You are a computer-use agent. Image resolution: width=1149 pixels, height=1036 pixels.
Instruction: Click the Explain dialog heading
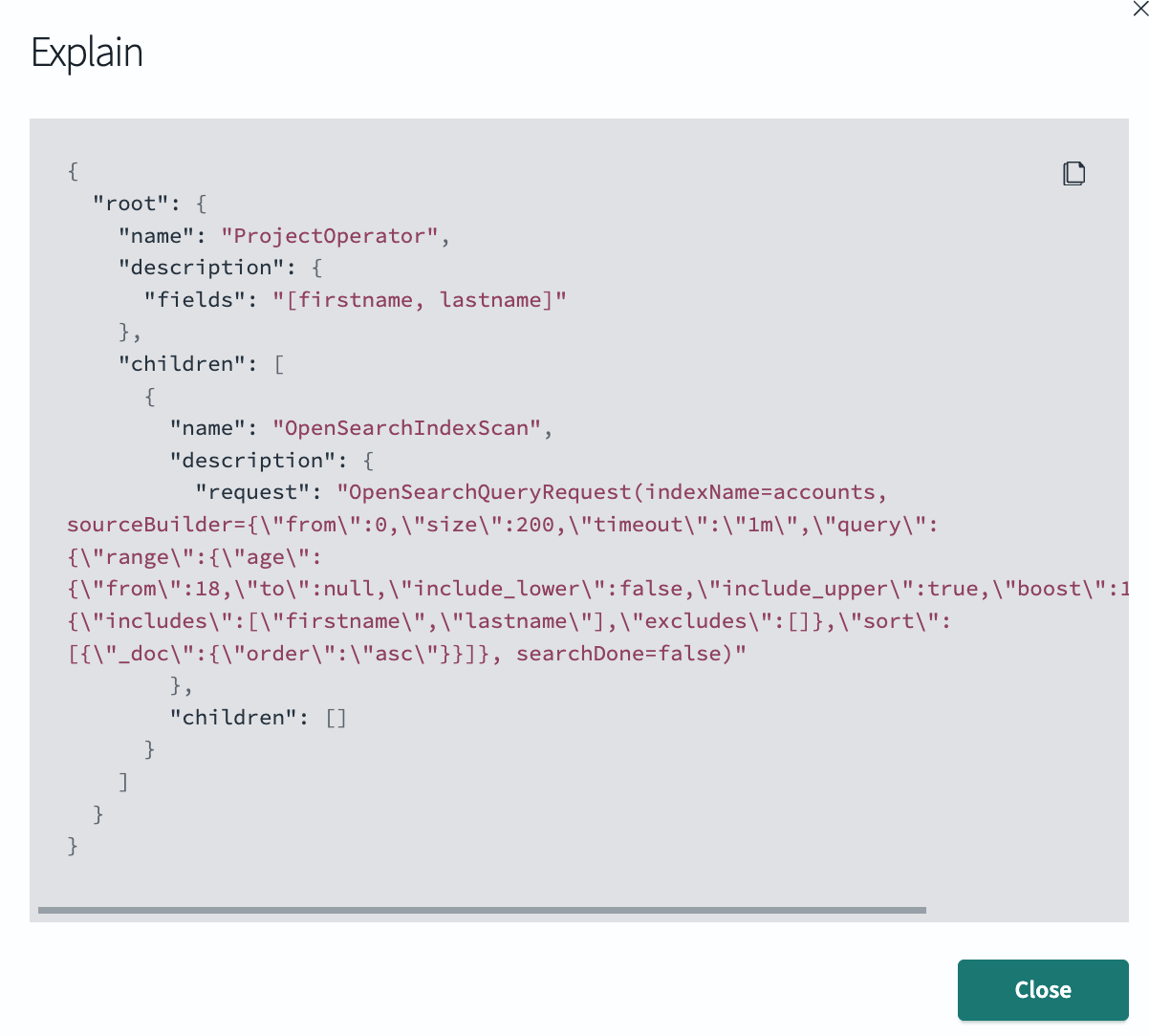click(x=87, y=53)
